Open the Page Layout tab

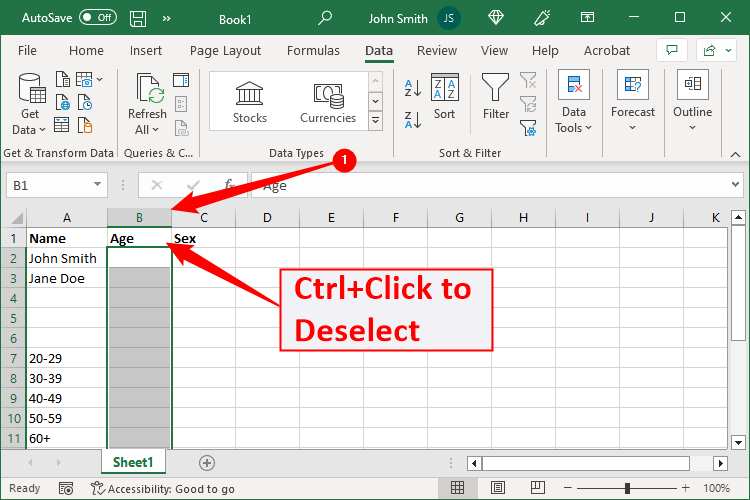225,51
